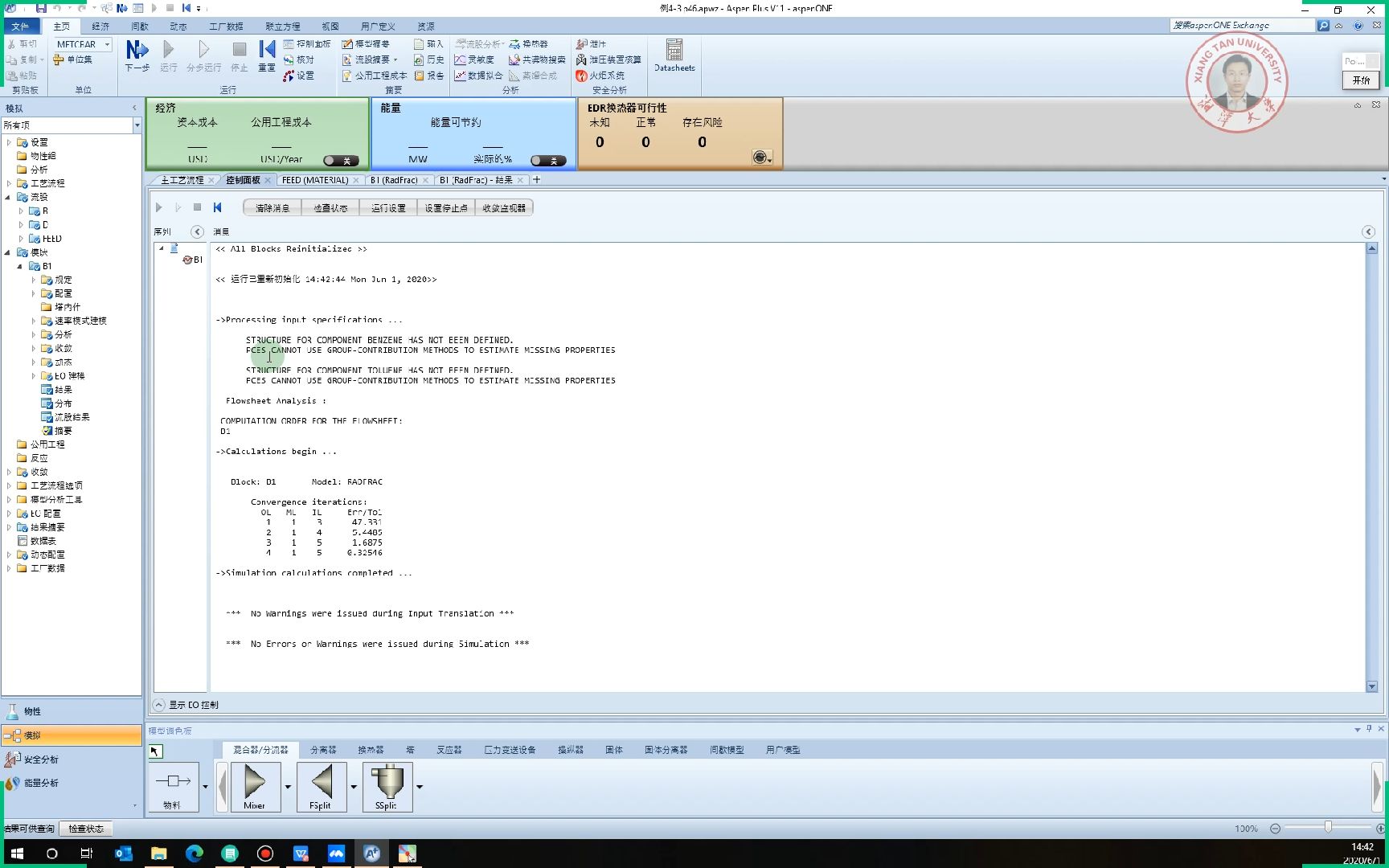1389x868 pixels.
Task: Open the 控制面板 ribbon button
Action: coord(306,44)
